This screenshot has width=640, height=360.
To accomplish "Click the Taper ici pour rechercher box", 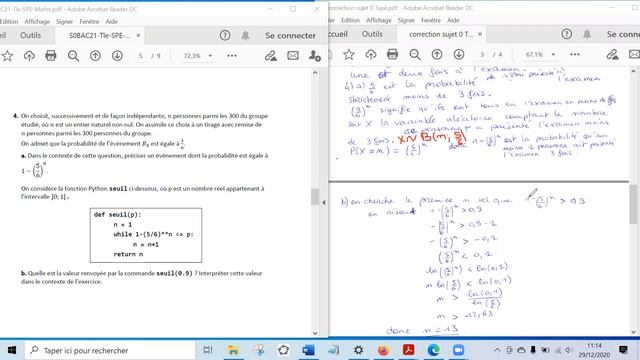I will 110,350.
